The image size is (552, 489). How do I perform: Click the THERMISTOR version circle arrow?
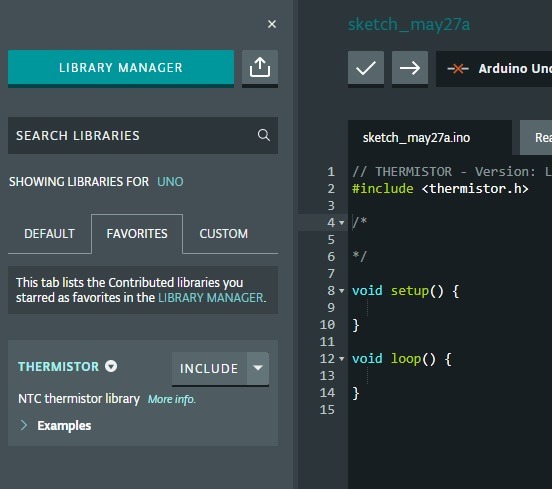[111, 366]
